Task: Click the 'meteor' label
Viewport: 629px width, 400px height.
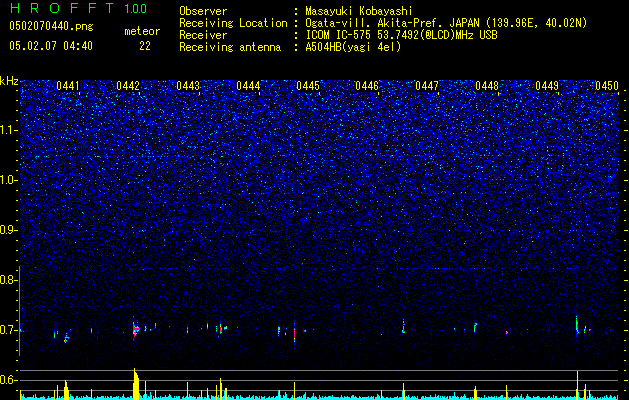Action: pos(142,31)
